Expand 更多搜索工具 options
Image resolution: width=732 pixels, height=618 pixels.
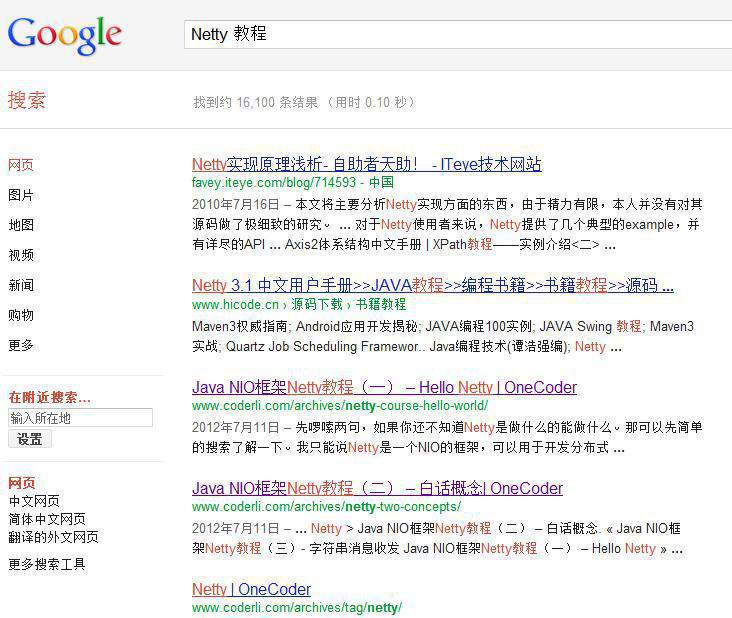[47, 564]
